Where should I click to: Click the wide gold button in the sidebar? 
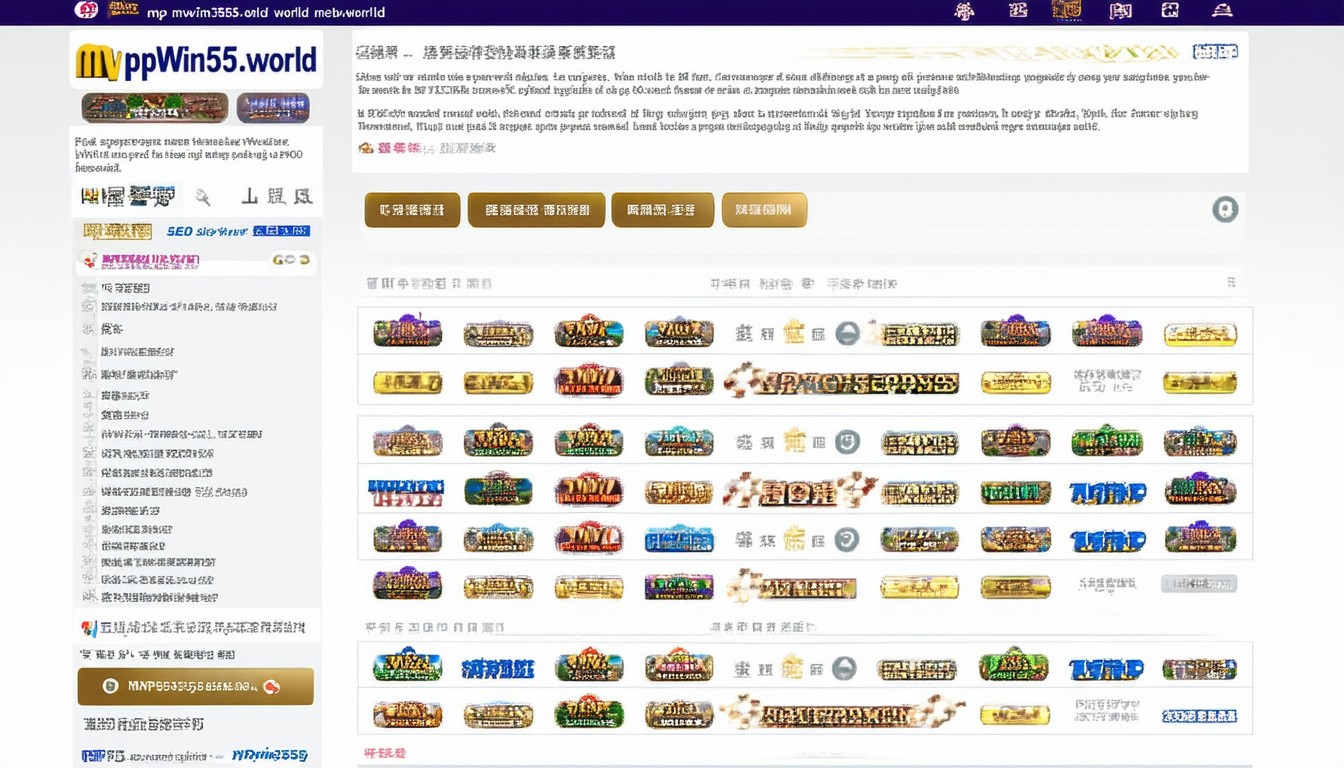[x=196, y=687]
